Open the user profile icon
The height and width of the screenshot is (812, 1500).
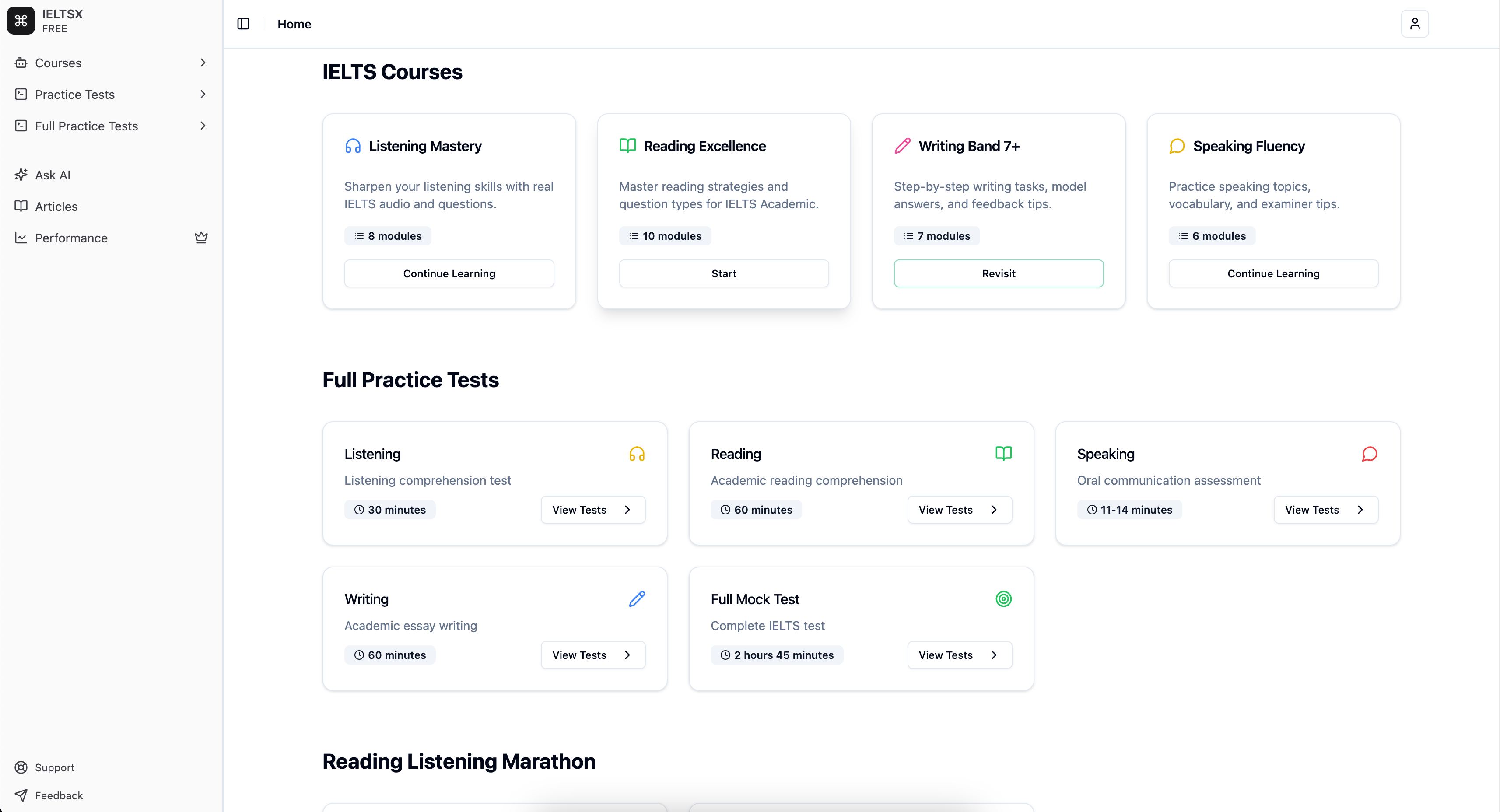(1415, 24)
